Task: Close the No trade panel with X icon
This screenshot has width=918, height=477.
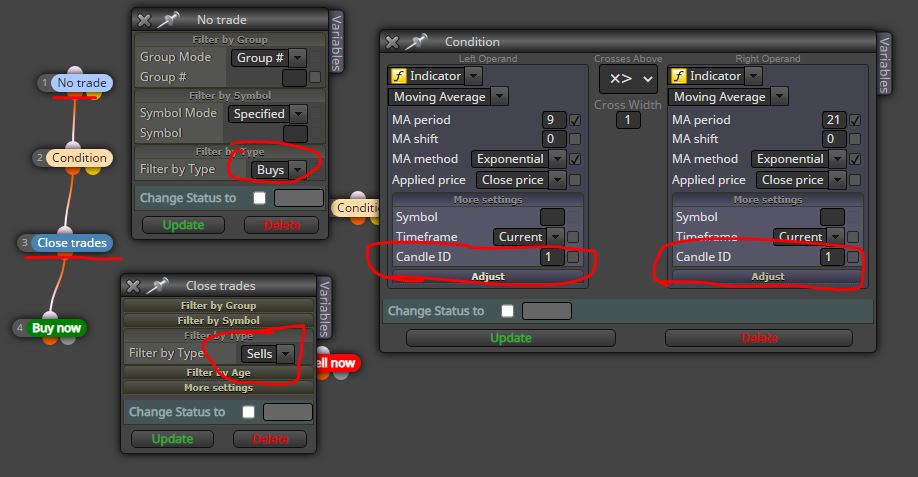Action: tap(144, 20)
